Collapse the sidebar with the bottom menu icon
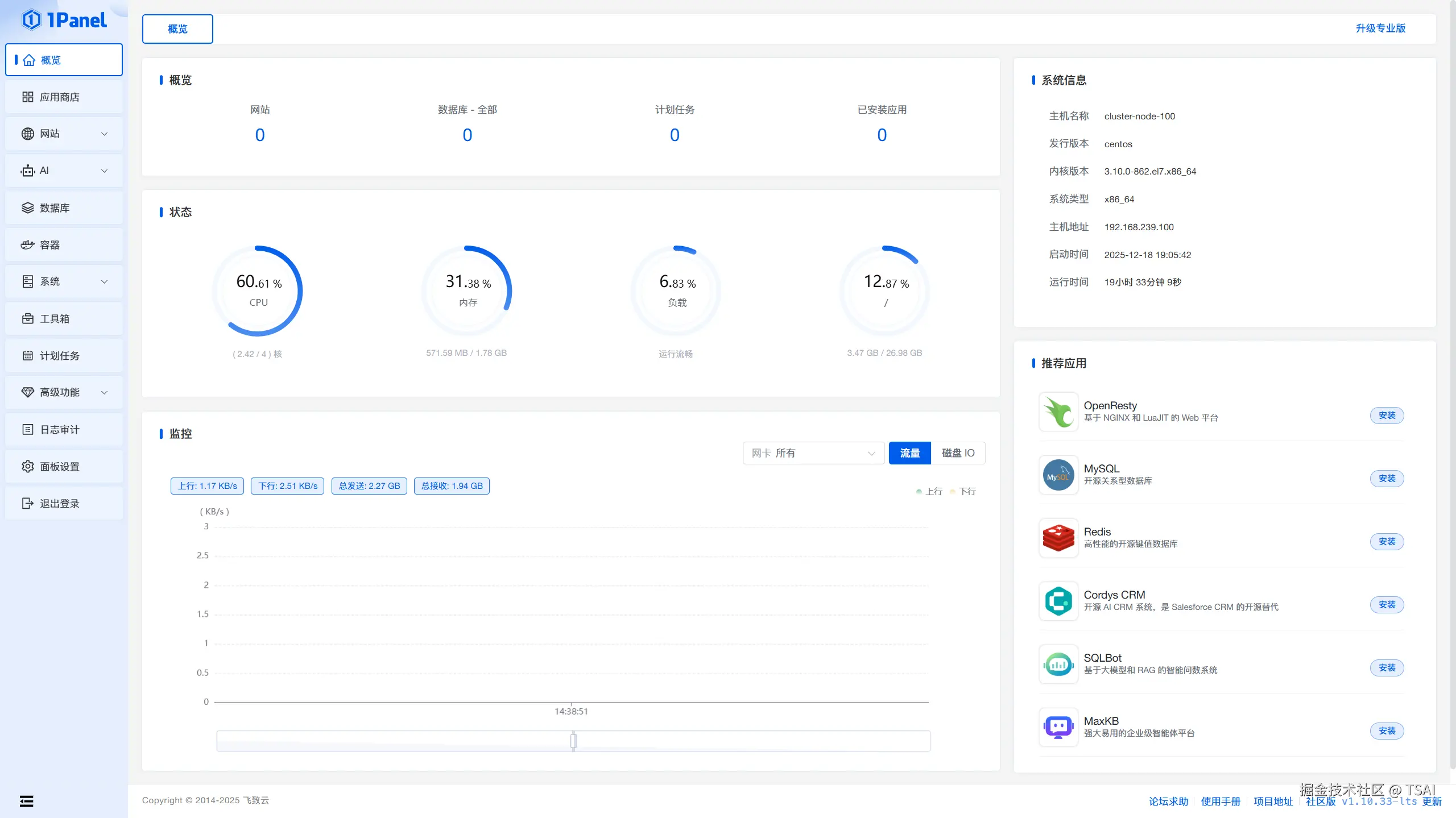This screenshot has width=1456, height=818. 26,802
